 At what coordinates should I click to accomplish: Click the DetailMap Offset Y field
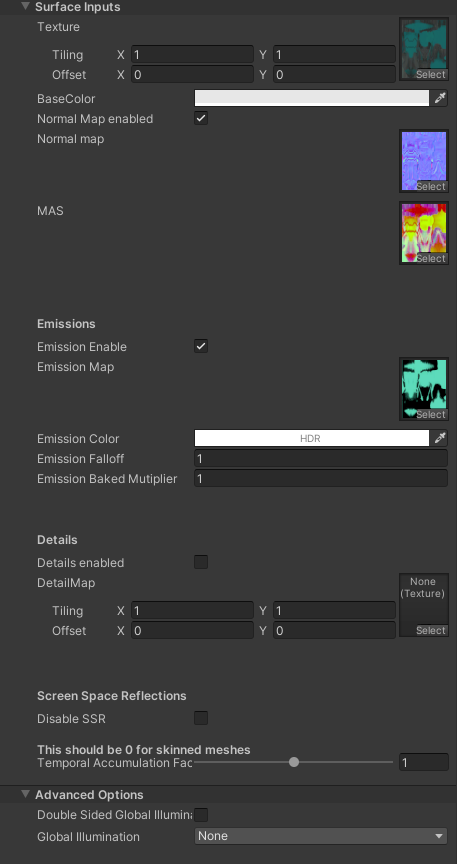coord(335,630)
